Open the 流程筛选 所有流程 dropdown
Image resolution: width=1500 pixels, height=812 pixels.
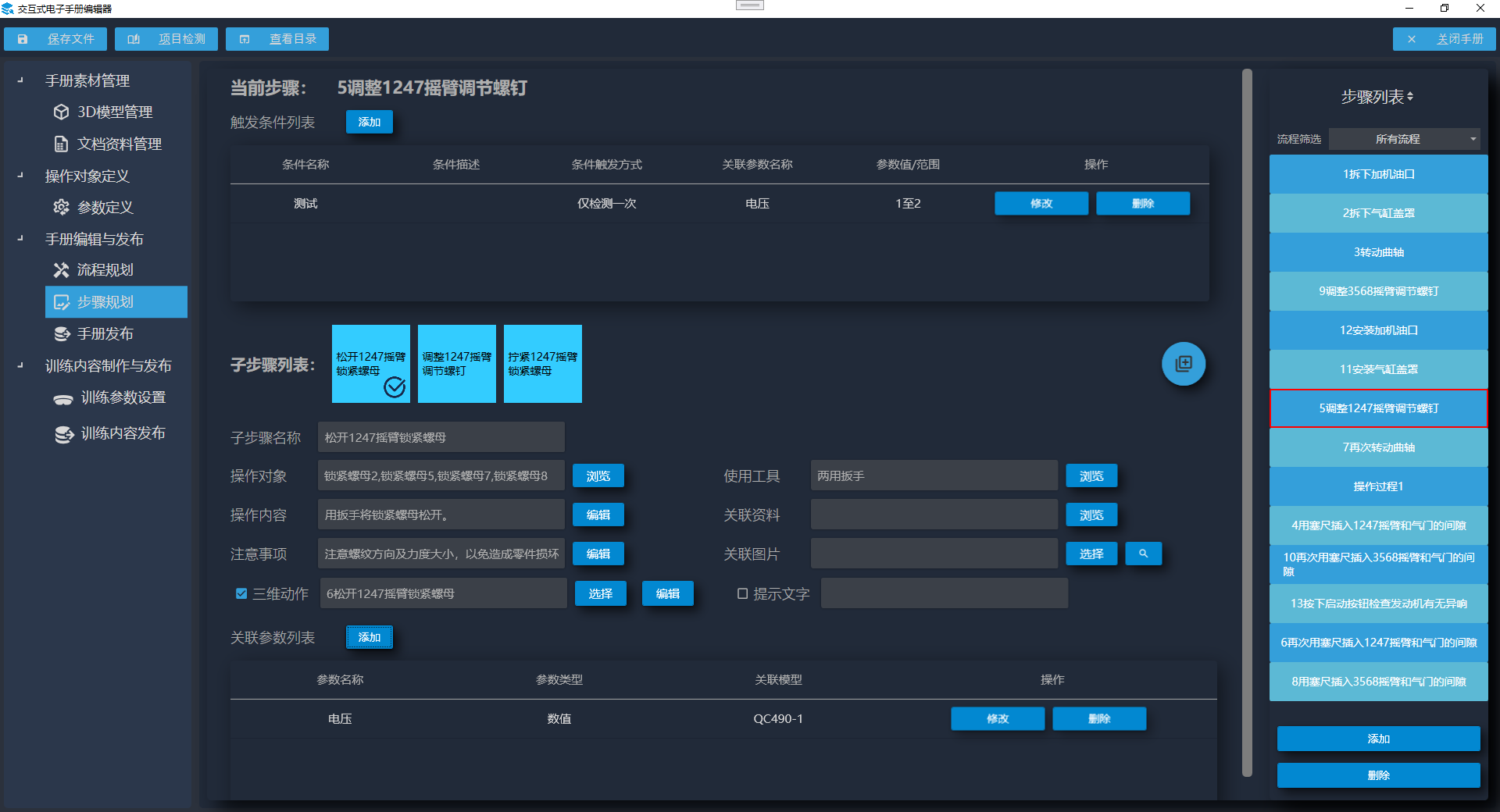[x=1404, y=139]
